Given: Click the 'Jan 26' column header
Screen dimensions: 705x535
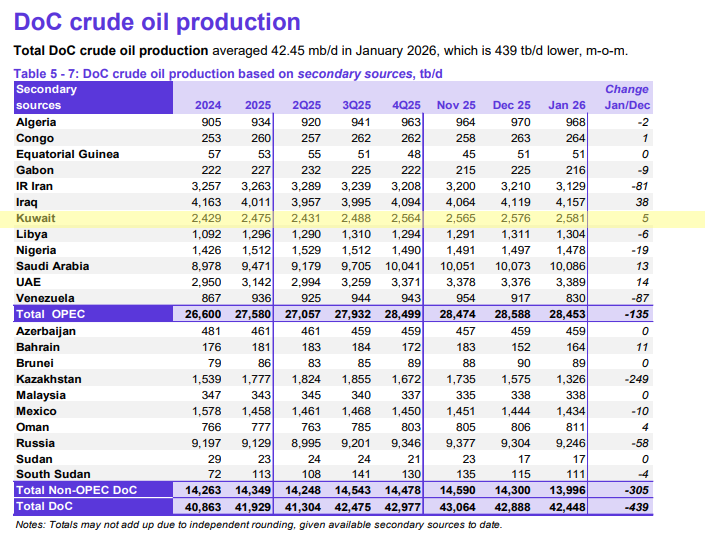Looking at the screenshot, I should [568, 105].
